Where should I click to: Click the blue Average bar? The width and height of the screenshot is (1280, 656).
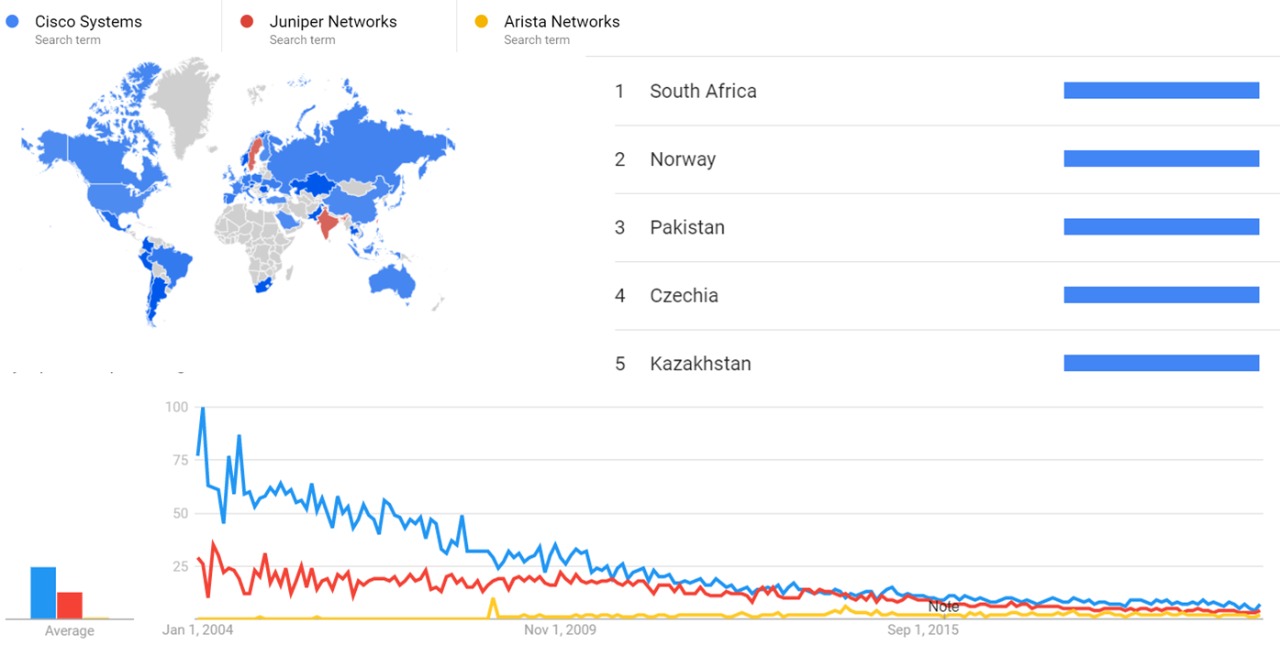click(x=43, y=593)
